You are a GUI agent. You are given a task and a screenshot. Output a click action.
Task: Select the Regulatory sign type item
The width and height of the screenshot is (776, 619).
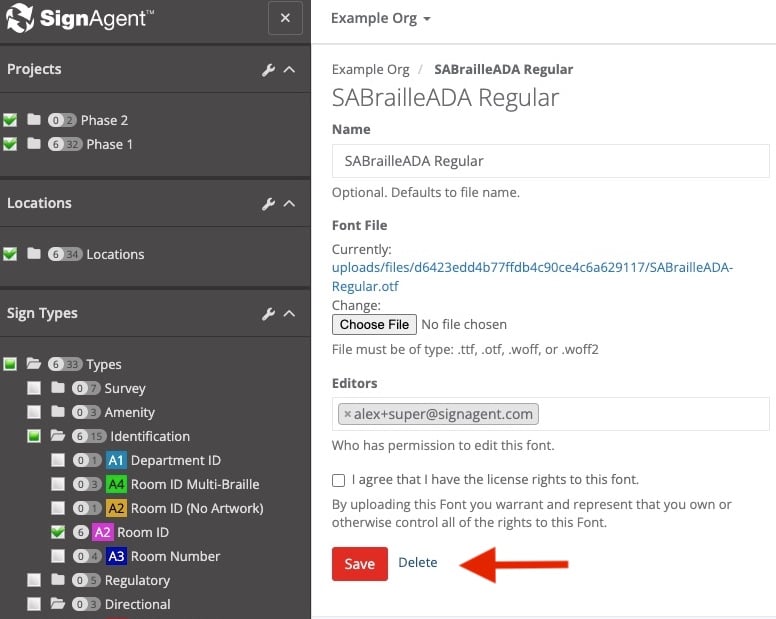click(138, 580)
